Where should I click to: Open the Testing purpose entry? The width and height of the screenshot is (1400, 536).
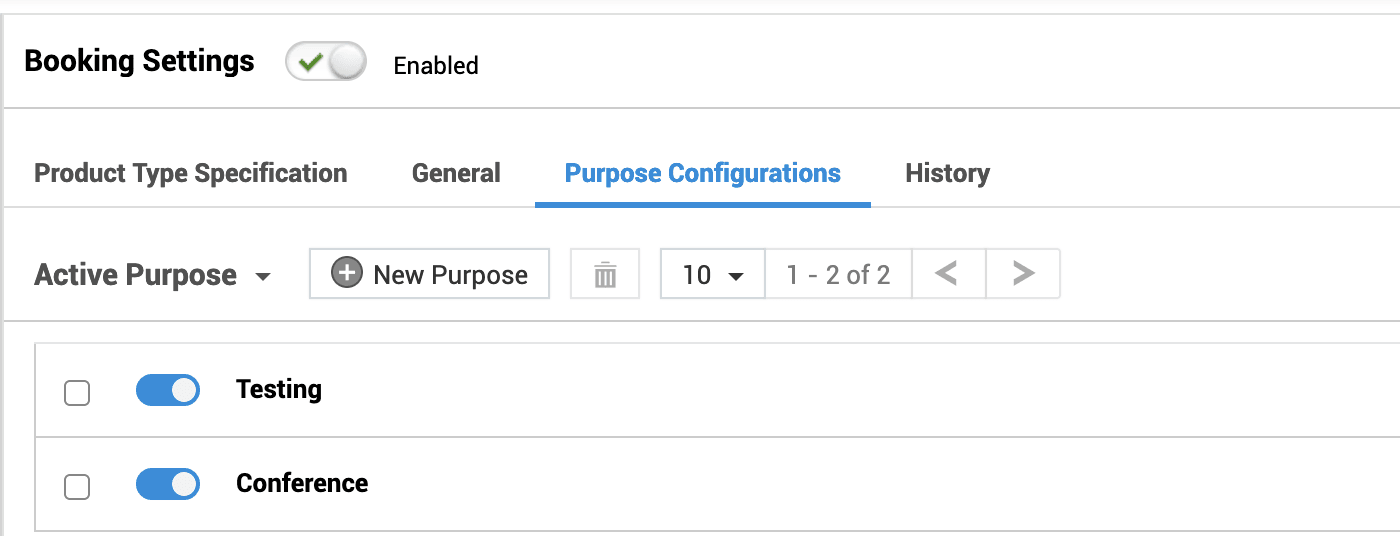click(279, 389)
